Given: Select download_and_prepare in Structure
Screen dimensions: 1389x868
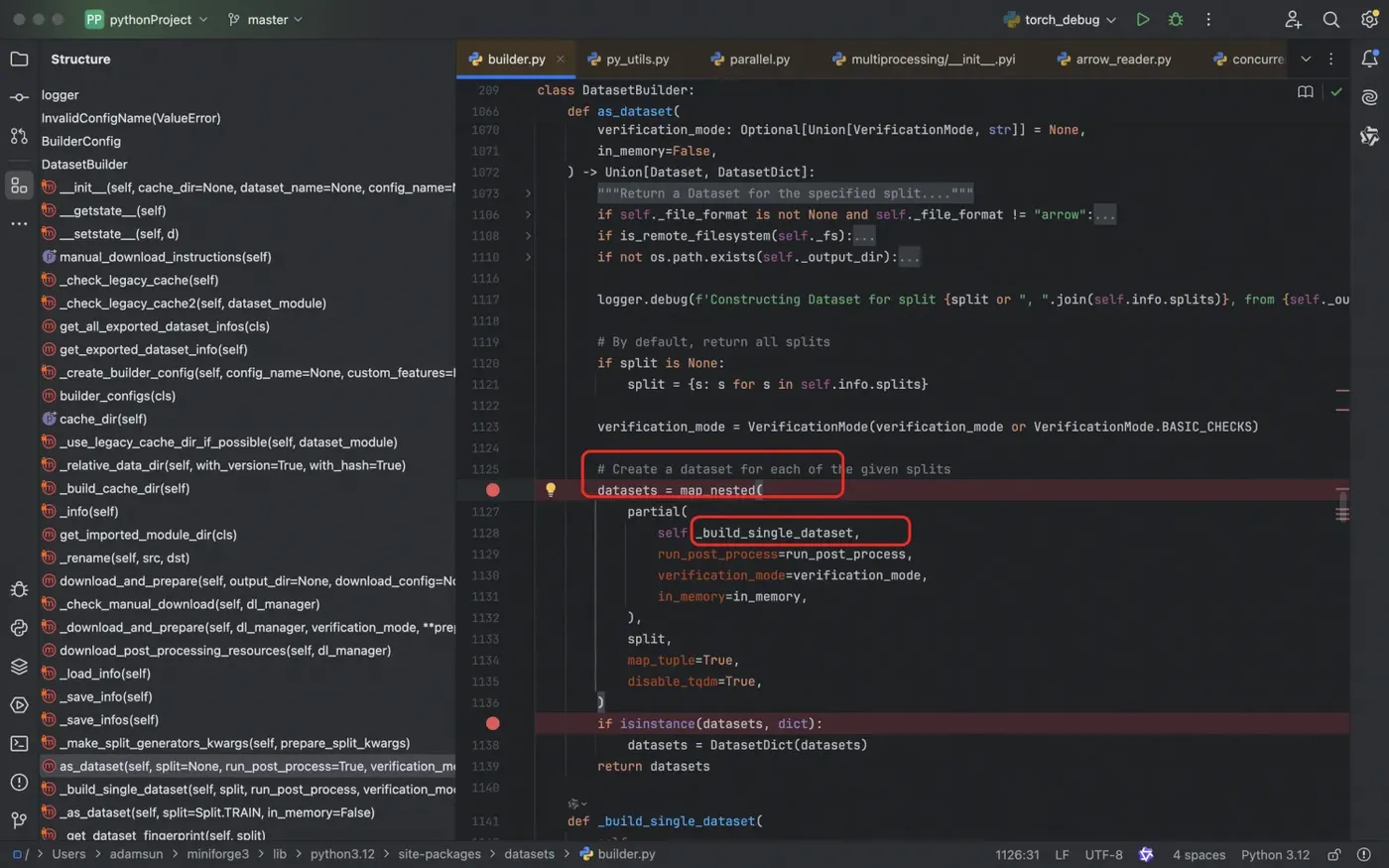Looking at the screenshot, I should 248,581.
